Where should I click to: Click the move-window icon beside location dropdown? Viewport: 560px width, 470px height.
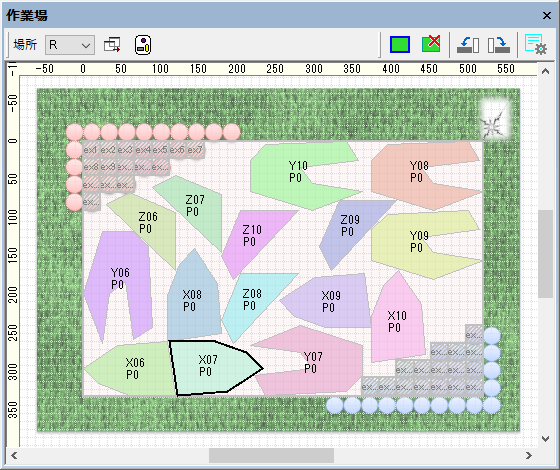pos(112,45)
